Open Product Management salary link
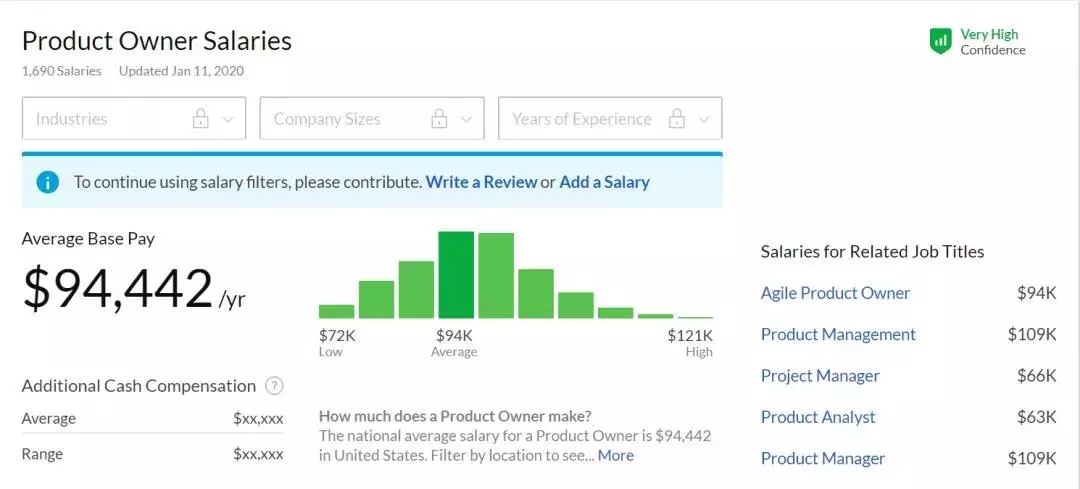1080x489 pixels. click(838, 334)
